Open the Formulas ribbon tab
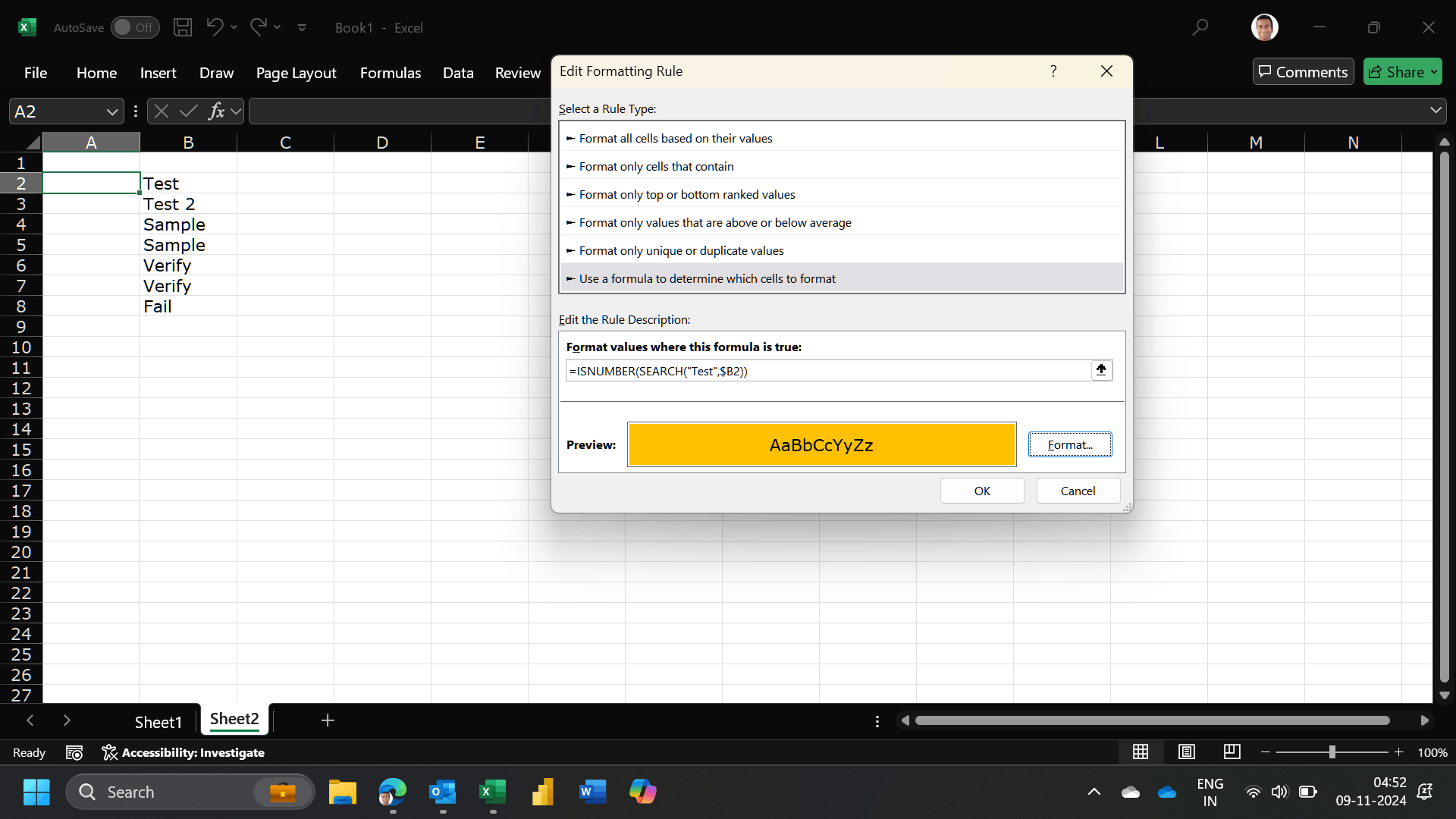Image resolution: width=1456 pixels, height=819 pixels. tap(390, 73)
